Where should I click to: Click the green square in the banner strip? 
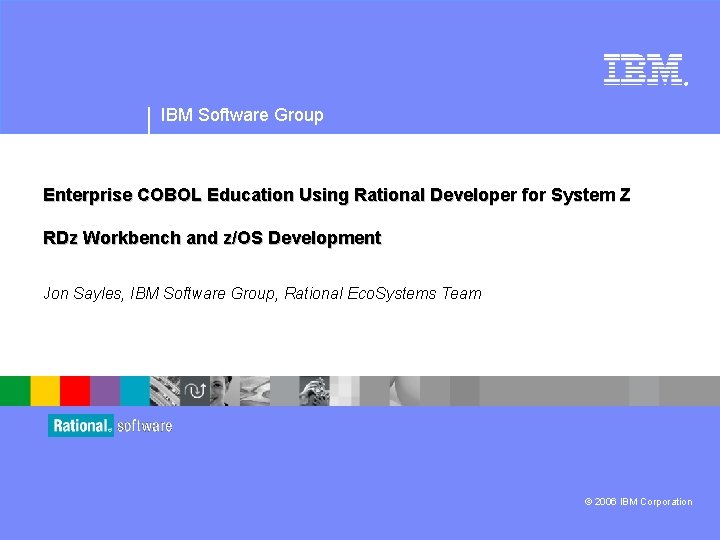point(15,391)
